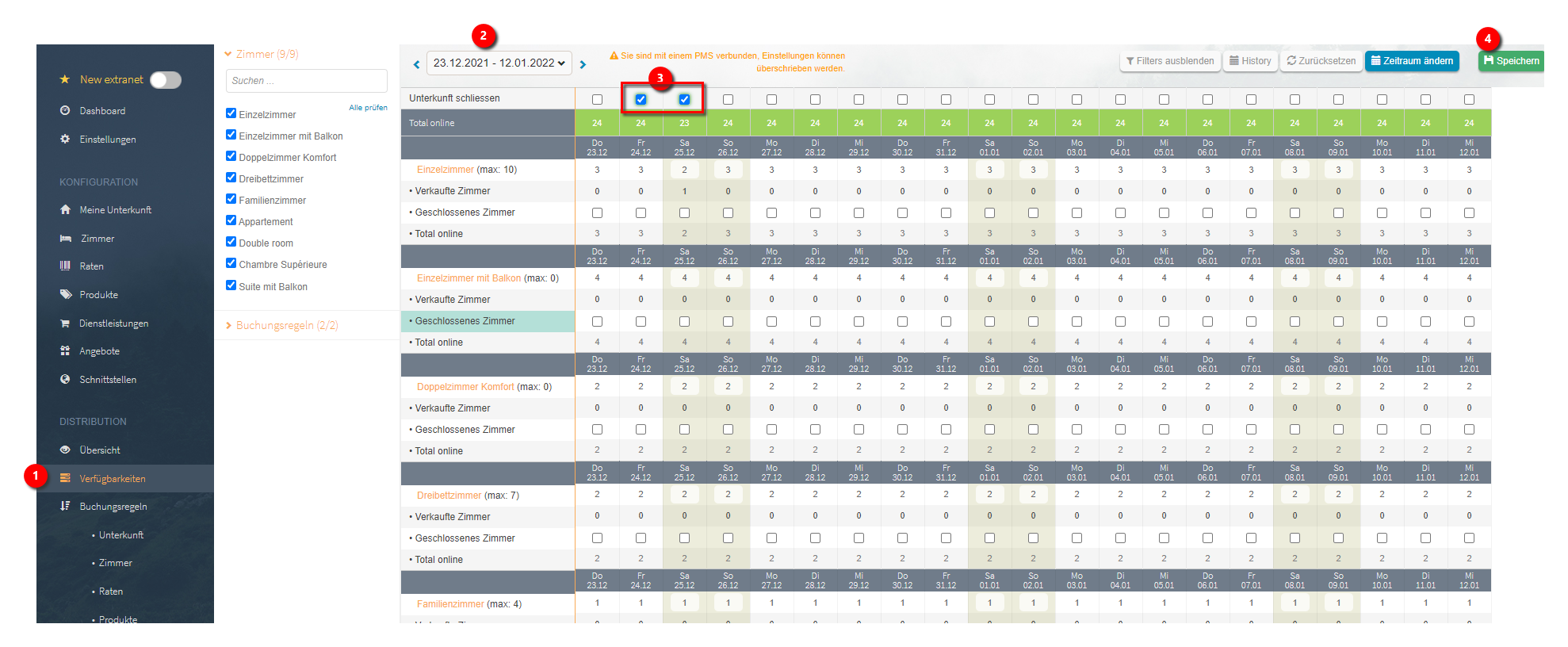Select Unterkunft submenu under Buchungsregeln

pos(121,535)
